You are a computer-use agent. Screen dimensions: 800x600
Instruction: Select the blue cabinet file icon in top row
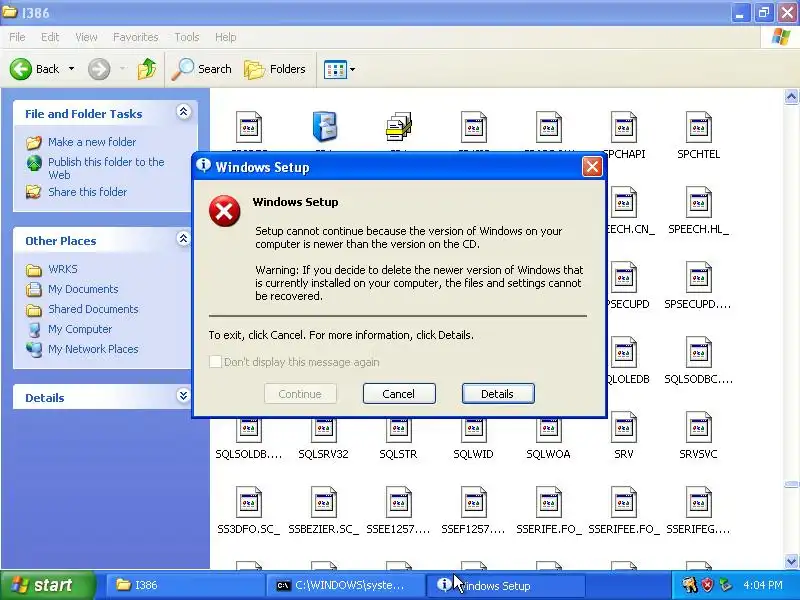point(324,127)
